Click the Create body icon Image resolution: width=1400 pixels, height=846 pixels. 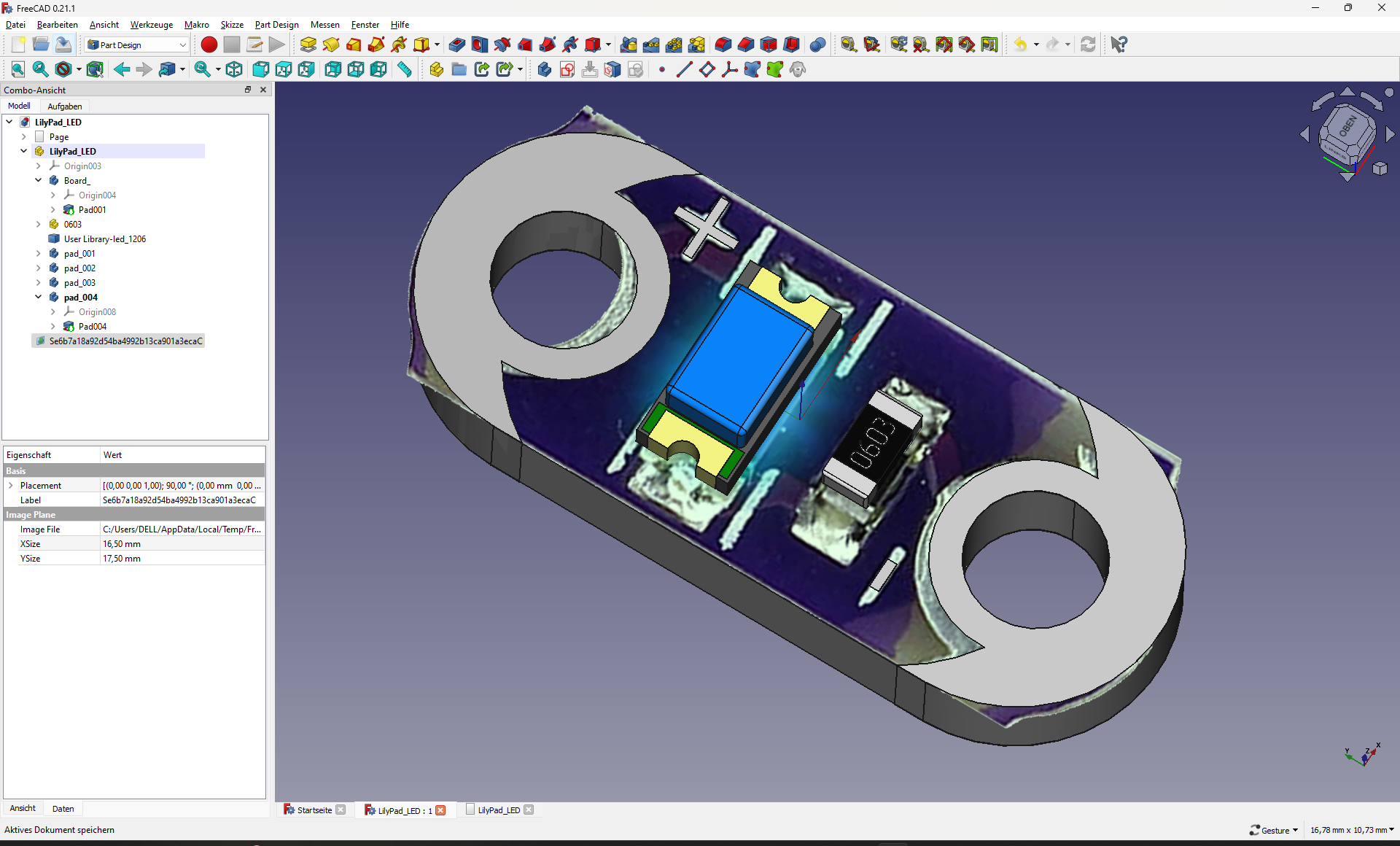545,69
